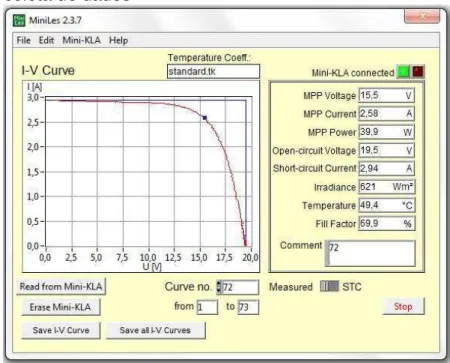Open the Mini-KLA menu

(x=81, y=41)
